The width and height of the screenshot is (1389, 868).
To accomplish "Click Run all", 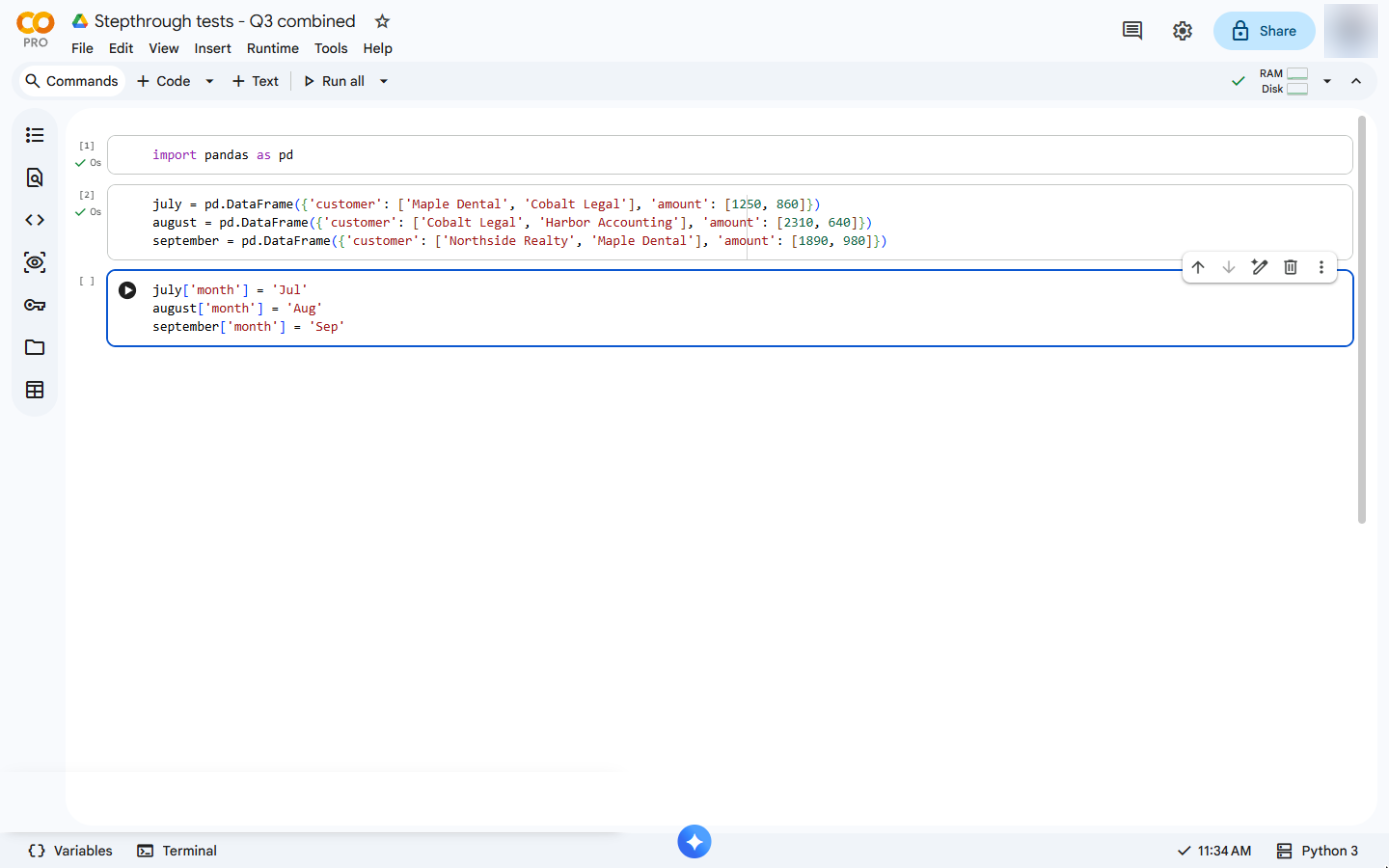I will [x=334, y=81].
